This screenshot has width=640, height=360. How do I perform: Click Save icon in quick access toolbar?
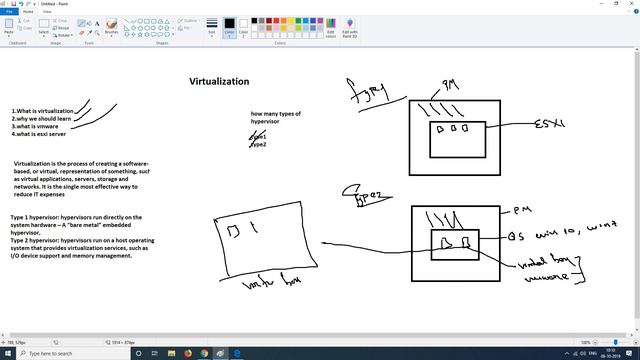pos(13,4)
